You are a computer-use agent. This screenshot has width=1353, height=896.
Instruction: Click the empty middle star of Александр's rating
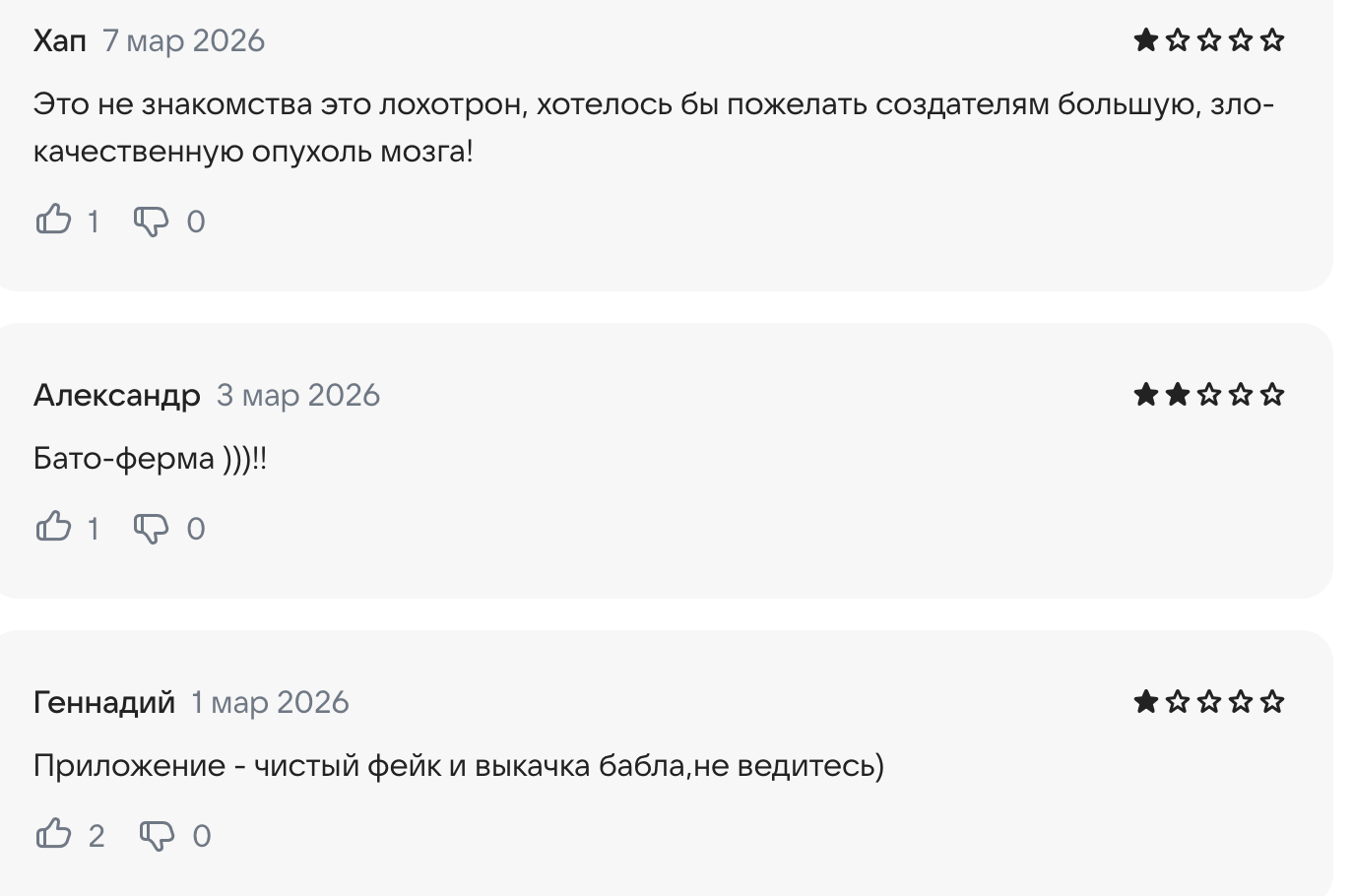click(1208, 394)
